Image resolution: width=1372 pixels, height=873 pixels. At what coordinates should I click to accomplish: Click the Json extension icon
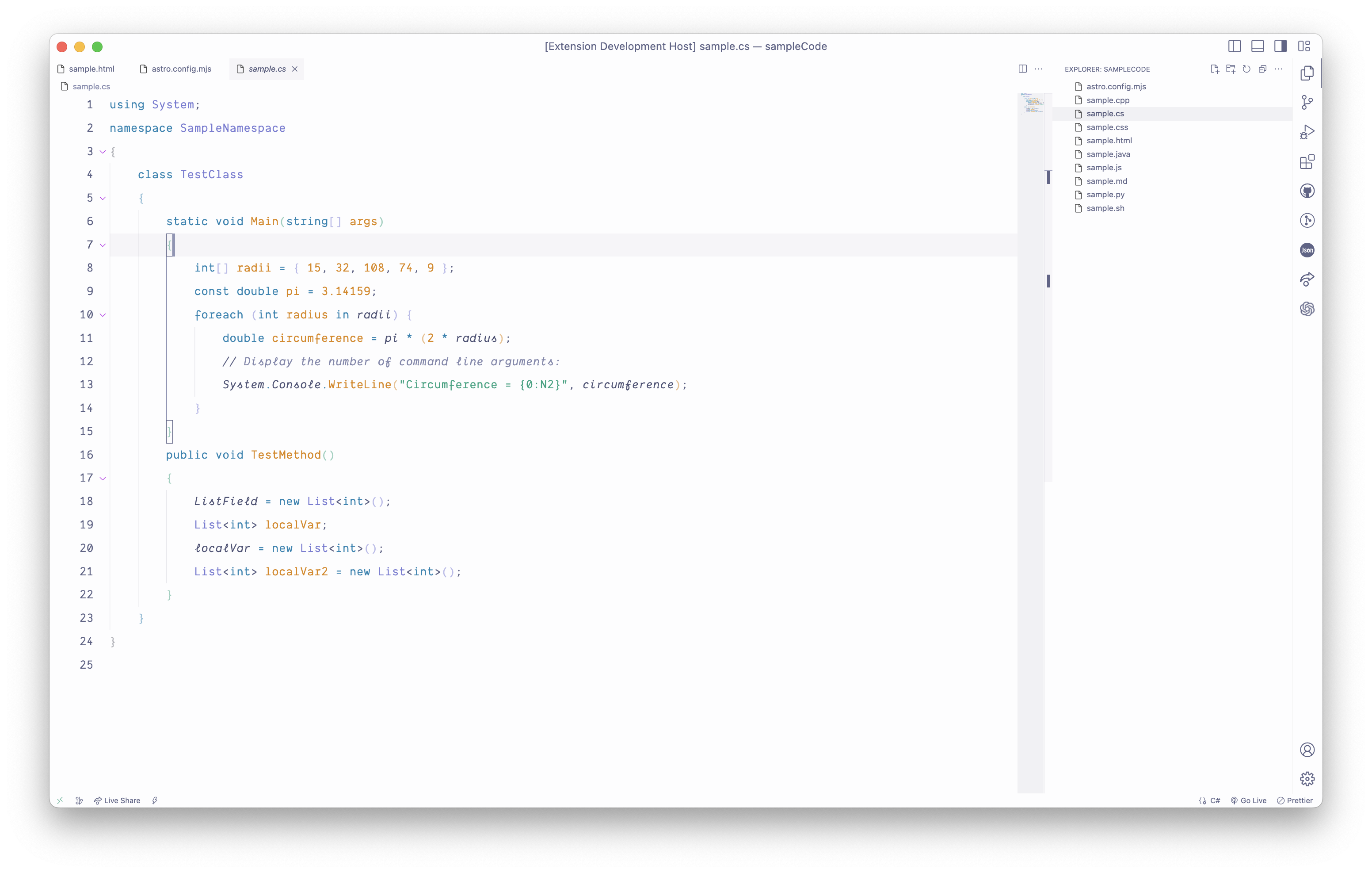1307,250
